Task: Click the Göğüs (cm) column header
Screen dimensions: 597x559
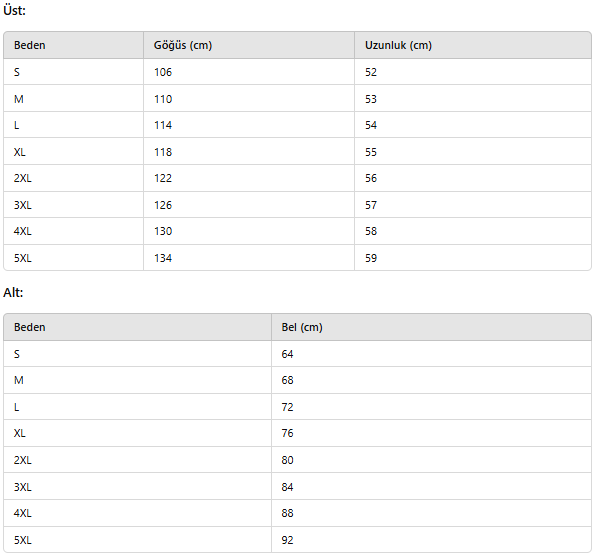Action: click(249, 45)
